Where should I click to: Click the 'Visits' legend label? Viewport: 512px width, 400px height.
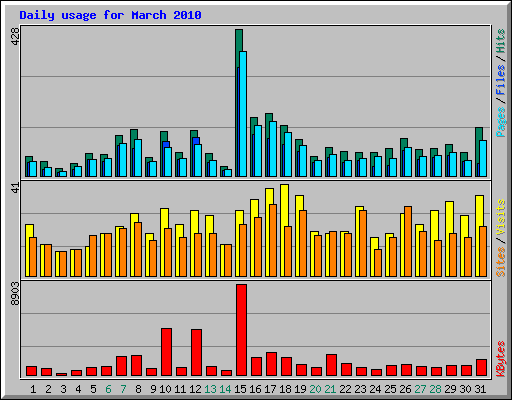(501, 217)
